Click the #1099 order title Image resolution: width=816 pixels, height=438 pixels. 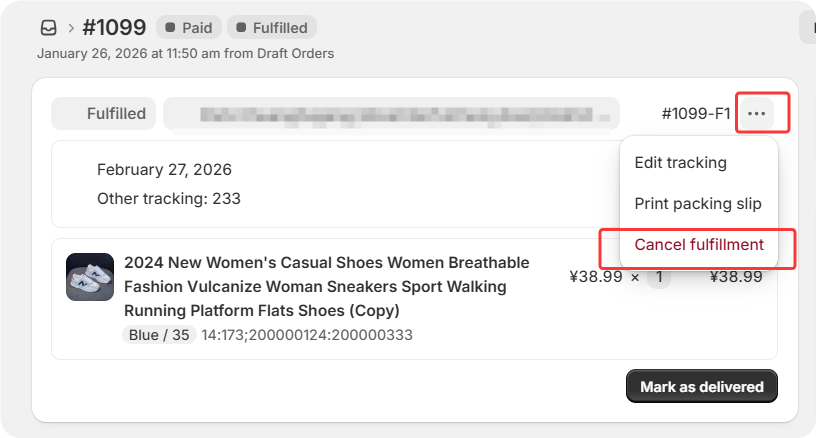click(114, 28)
